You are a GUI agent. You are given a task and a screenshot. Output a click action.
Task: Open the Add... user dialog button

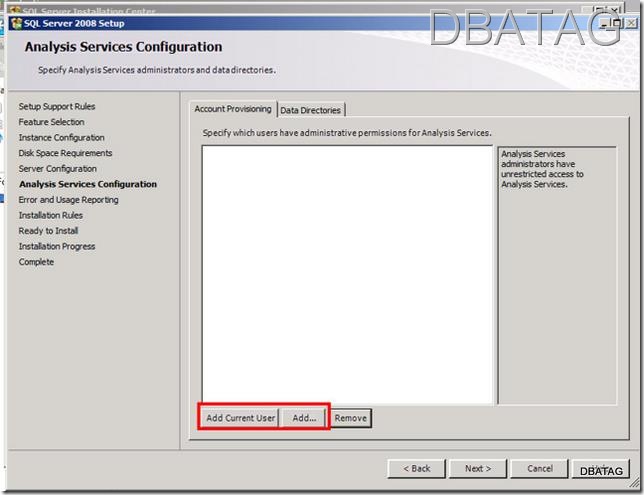click(x=304, y=418)
